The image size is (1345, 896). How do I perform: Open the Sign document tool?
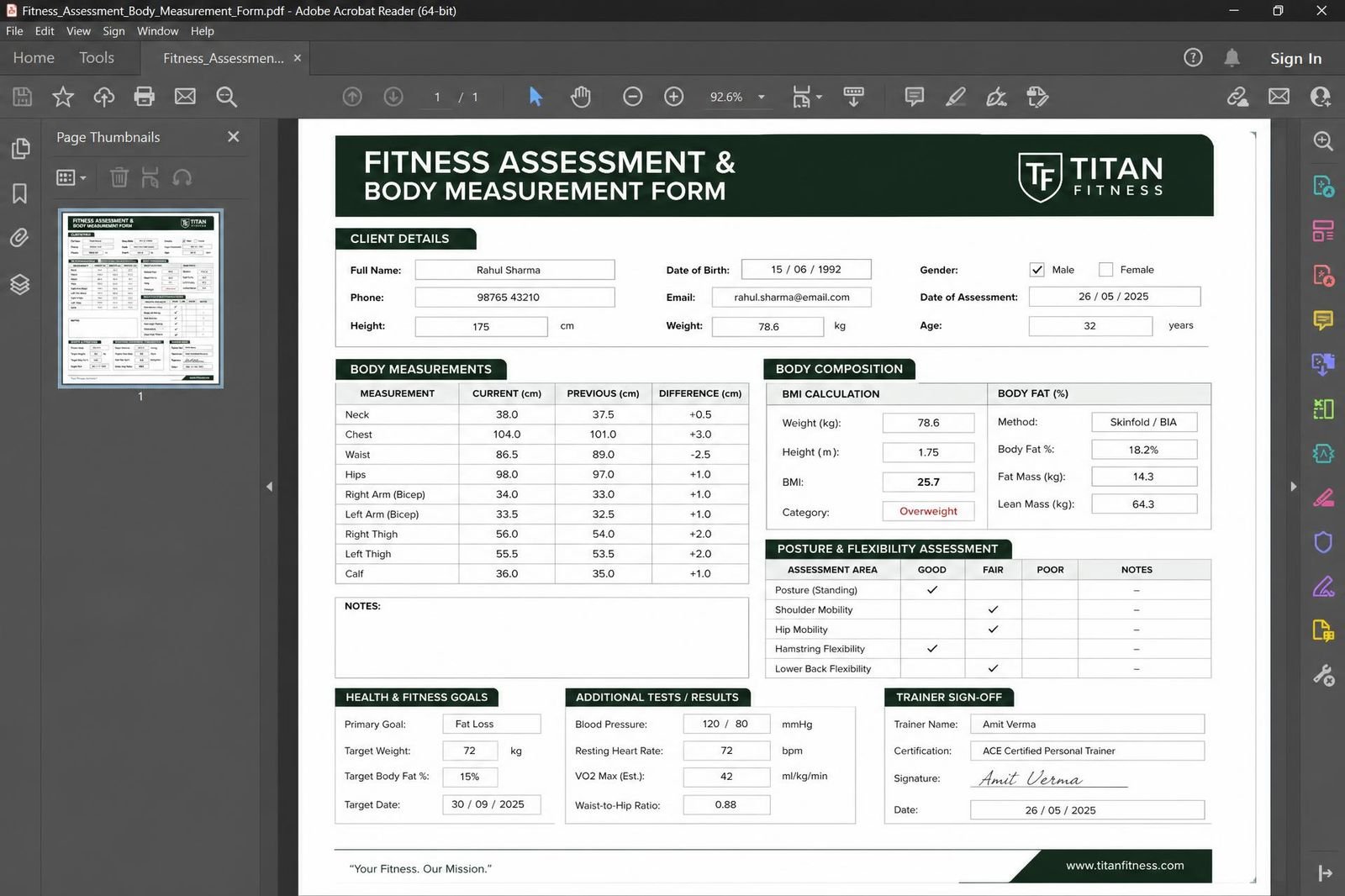996,97
